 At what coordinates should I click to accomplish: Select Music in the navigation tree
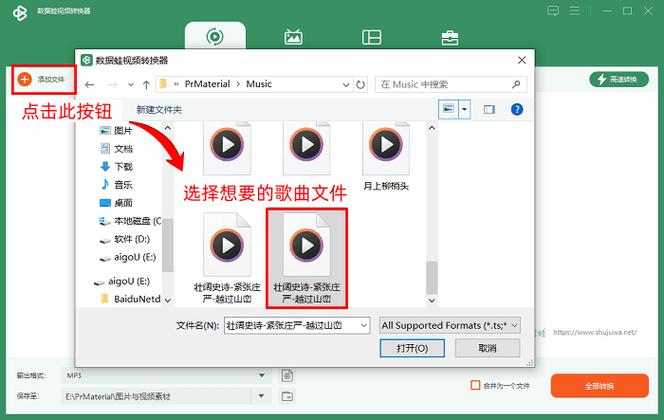point(116,185)
